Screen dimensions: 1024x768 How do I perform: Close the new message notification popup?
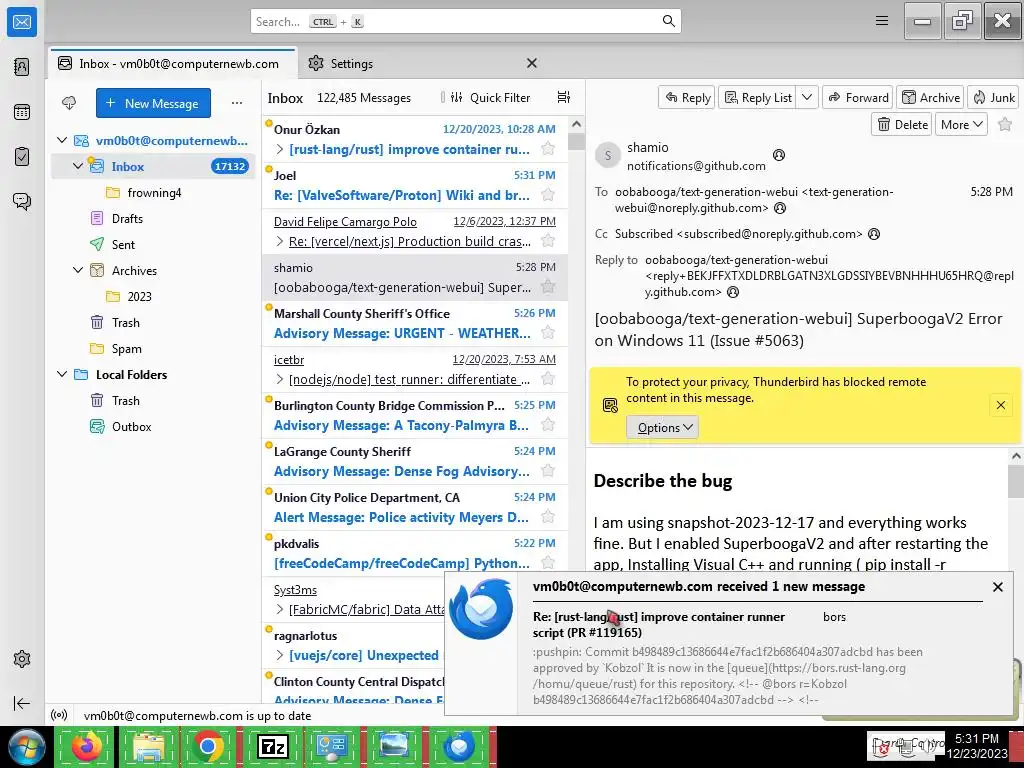[997, 586]
